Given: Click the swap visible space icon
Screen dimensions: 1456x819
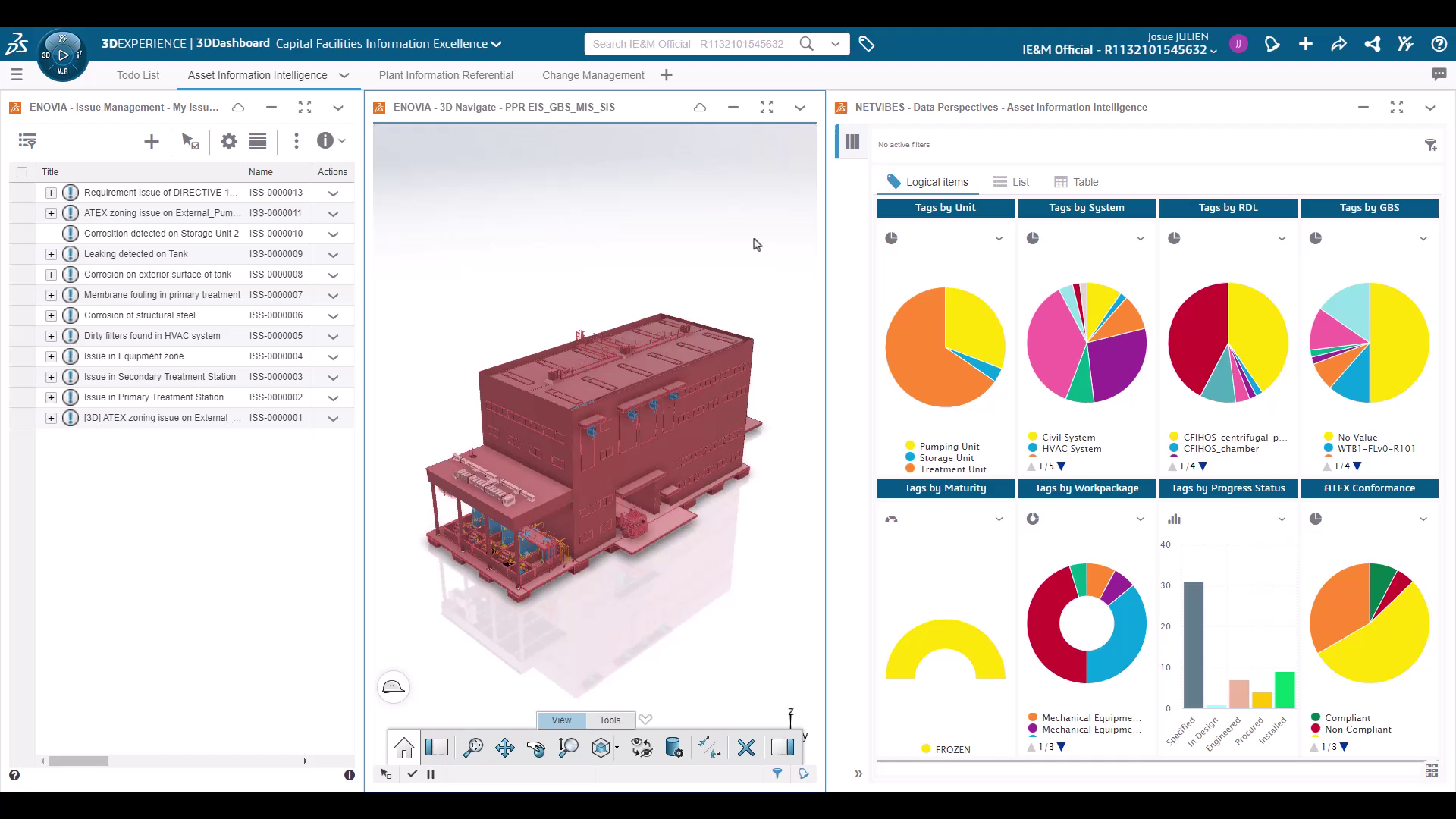Looking at the screenshot, I should tap(642, 748).
